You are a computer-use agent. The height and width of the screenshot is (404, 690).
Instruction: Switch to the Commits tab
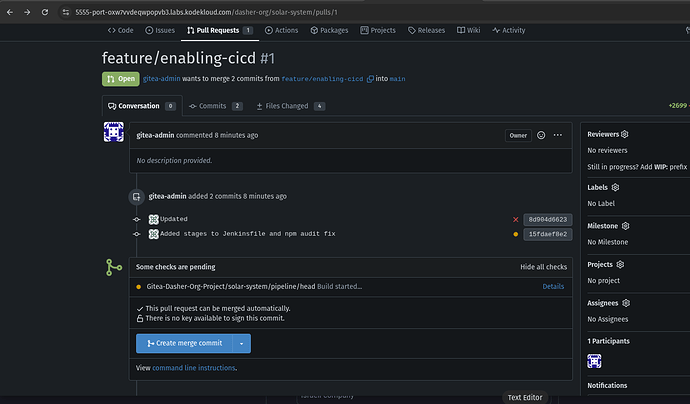[215, 105]
